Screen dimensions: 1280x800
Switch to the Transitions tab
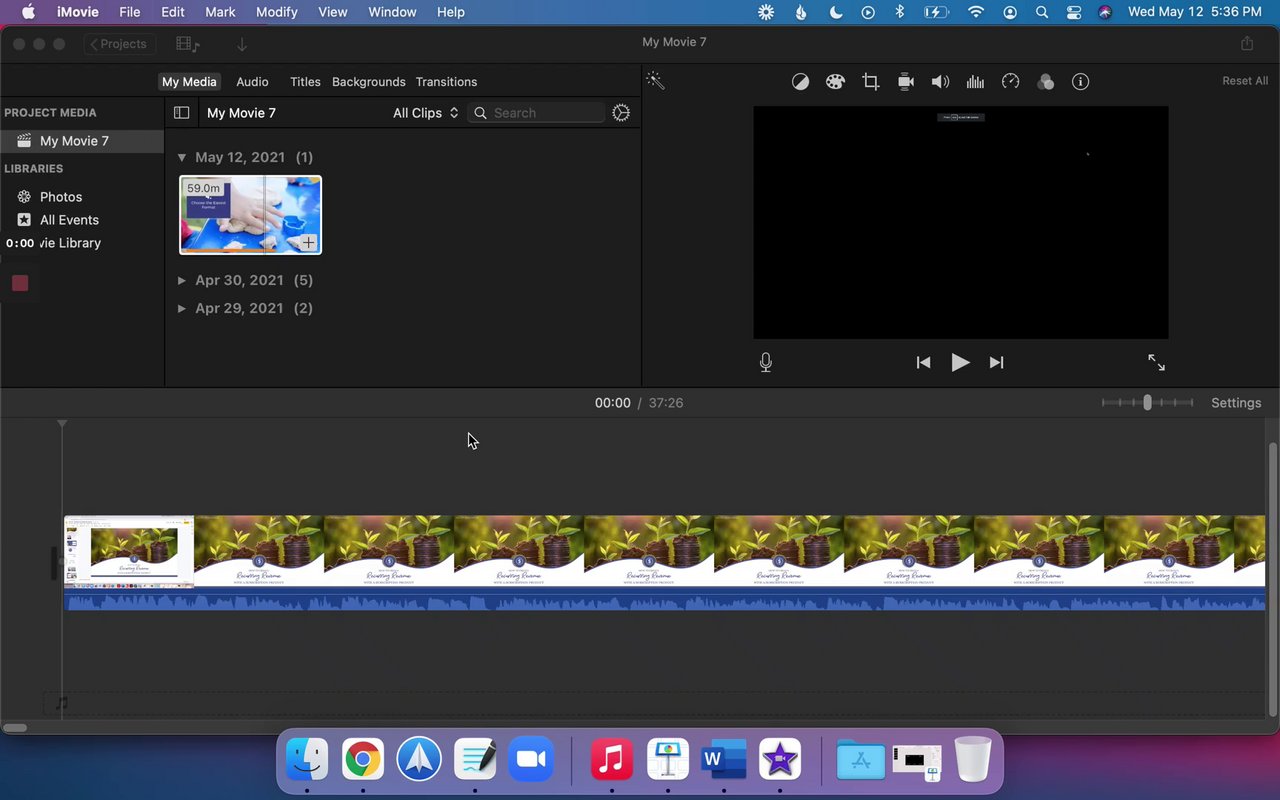click(x=446, y=82)
